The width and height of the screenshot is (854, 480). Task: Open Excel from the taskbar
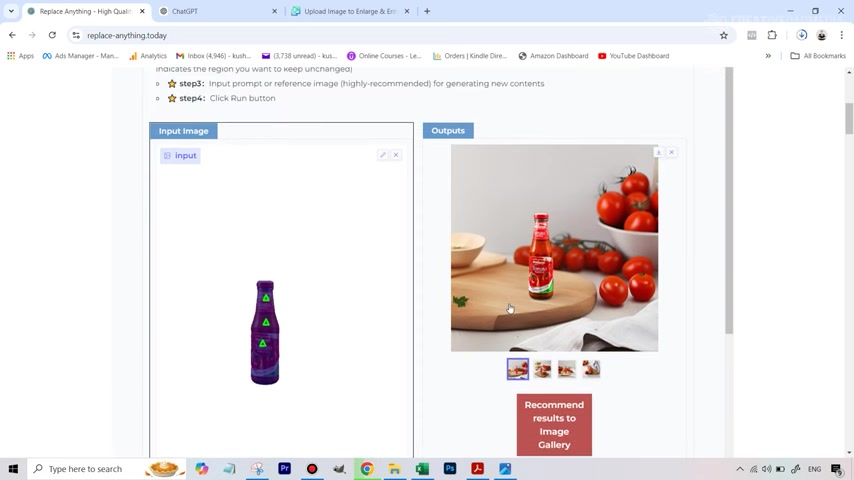(422, 469)
